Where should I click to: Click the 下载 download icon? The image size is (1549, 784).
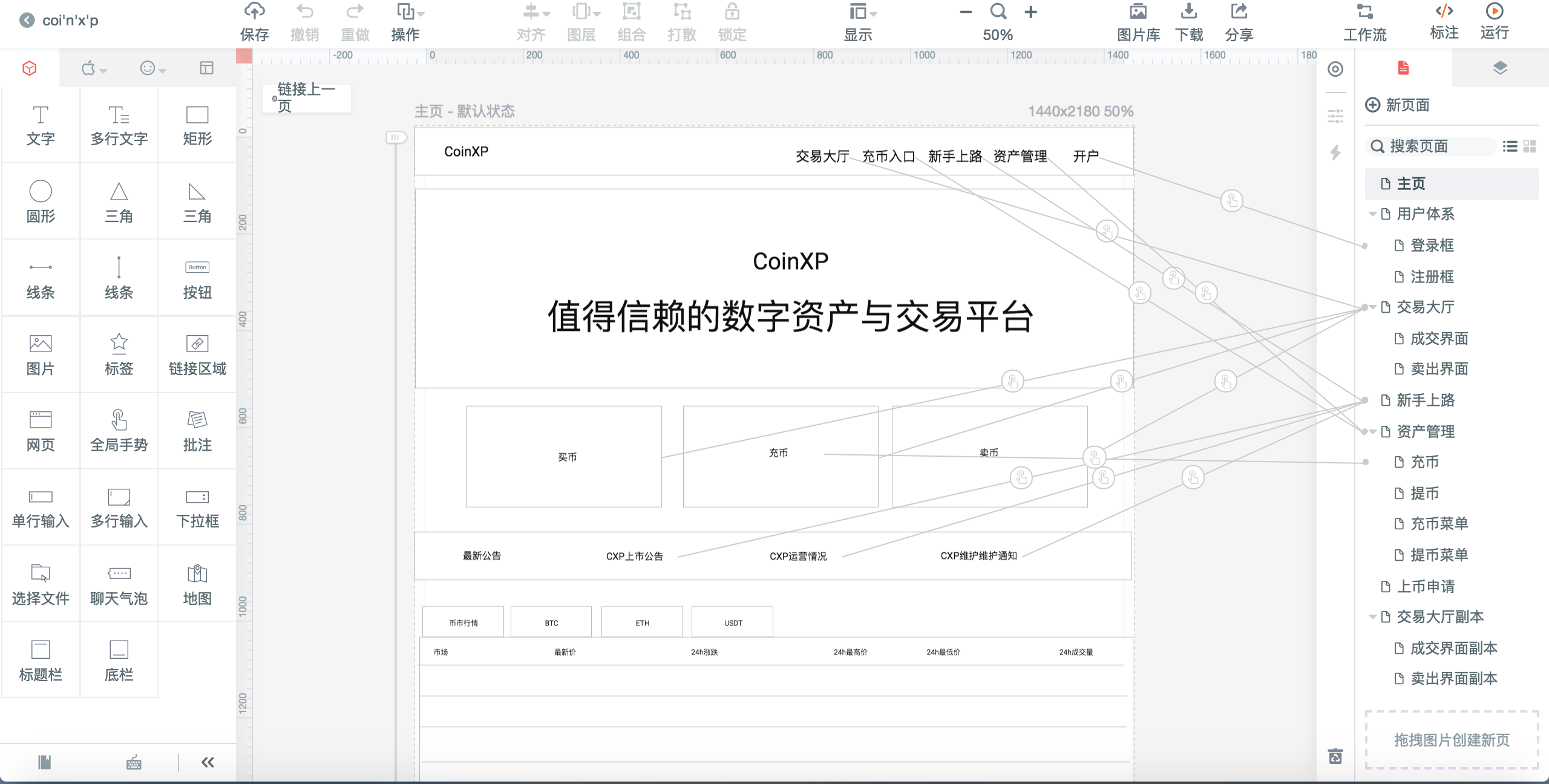pos(1188,12)
